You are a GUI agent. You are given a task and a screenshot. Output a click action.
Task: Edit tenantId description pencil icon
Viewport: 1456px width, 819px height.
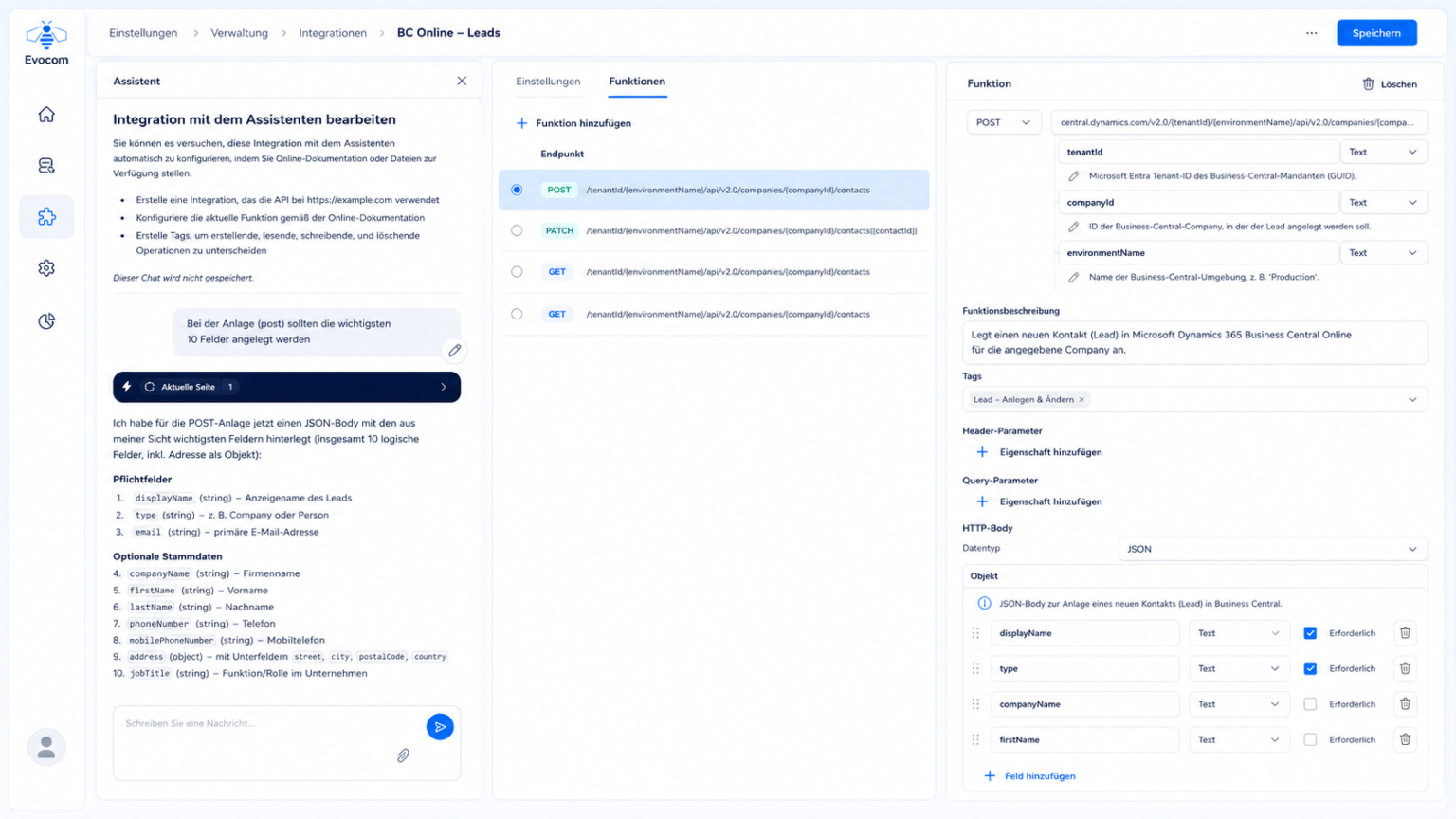click(1074, 176)
